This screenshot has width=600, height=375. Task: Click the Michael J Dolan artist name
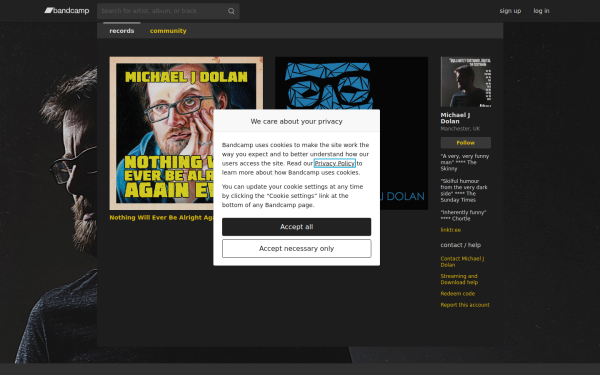[x=455, y=118]
